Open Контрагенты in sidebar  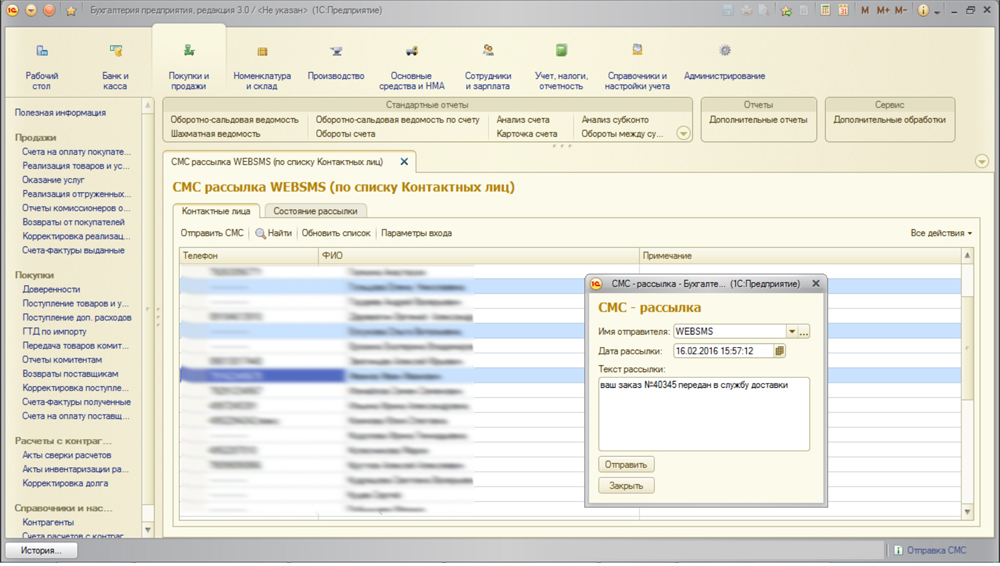click(x=48, y=522)
